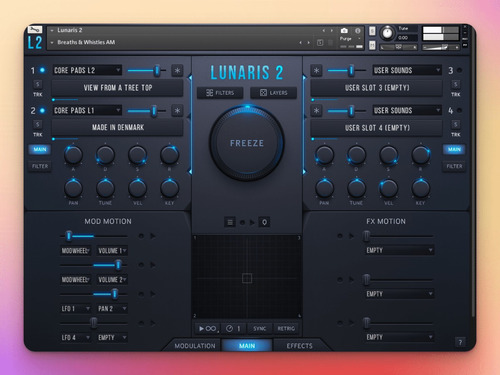Click the snowflake freeze icon for layer 3
500x375 pixels.
click(x=316, y=70)
